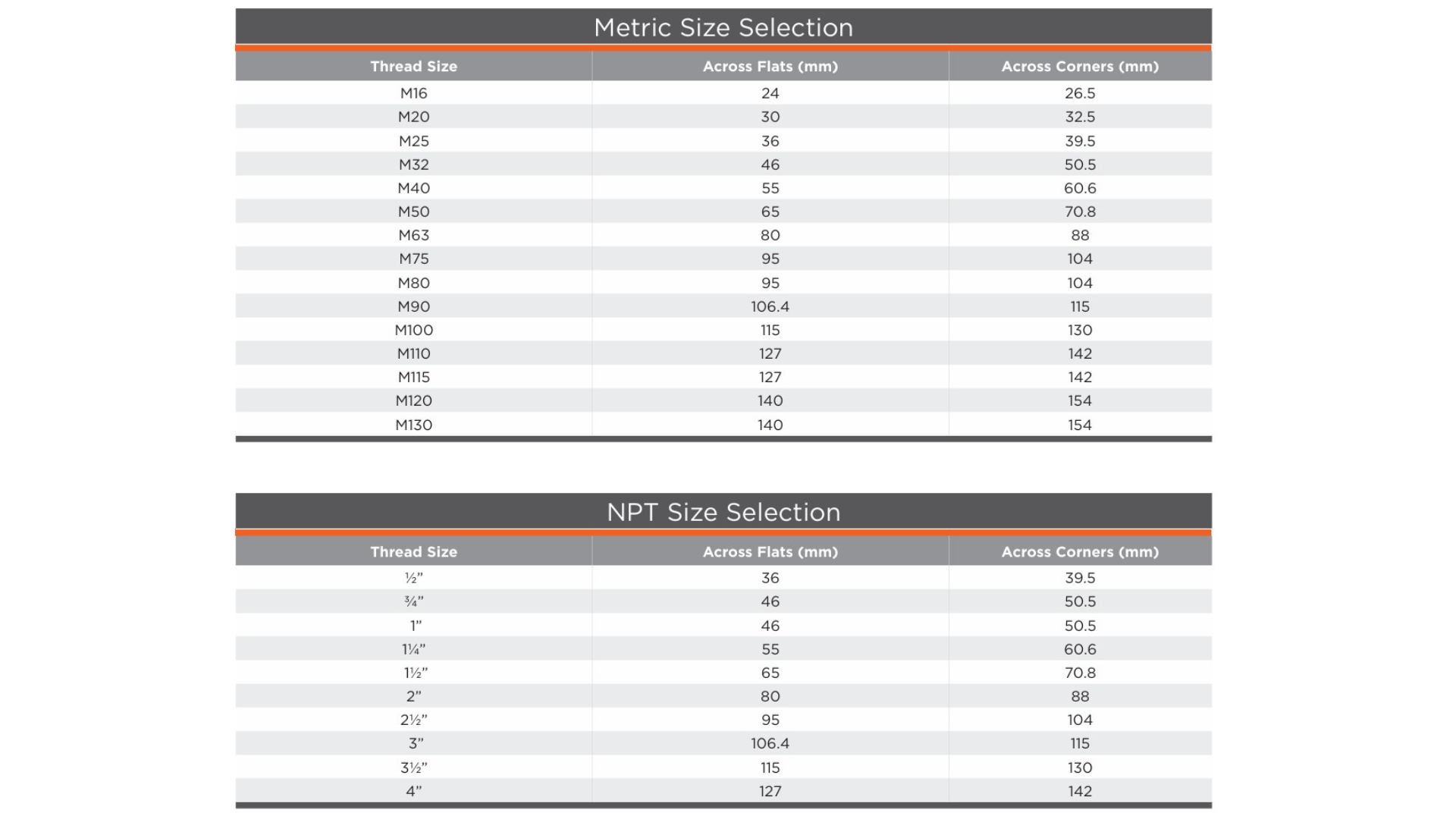
Task: Select the M130 thread size cell
Action: (x=413, y=425)
